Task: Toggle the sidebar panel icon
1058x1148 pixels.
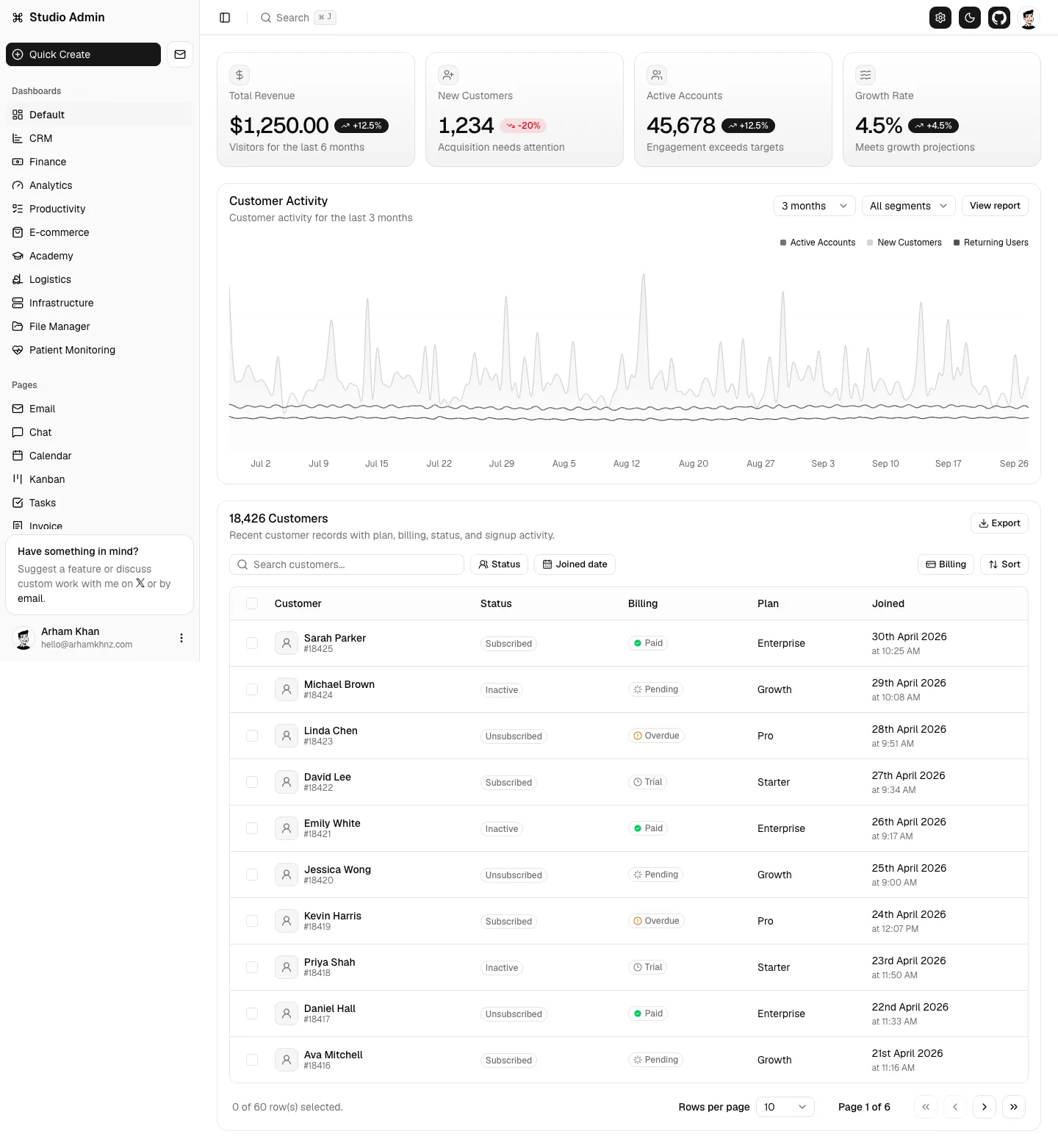Action: click(225, 18)
